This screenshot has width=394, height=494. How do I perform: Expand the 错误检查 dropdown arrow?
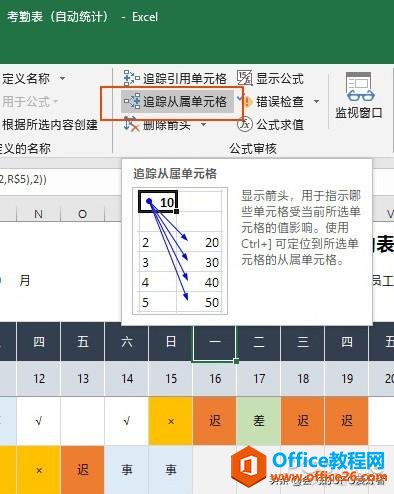pos(316,101)
